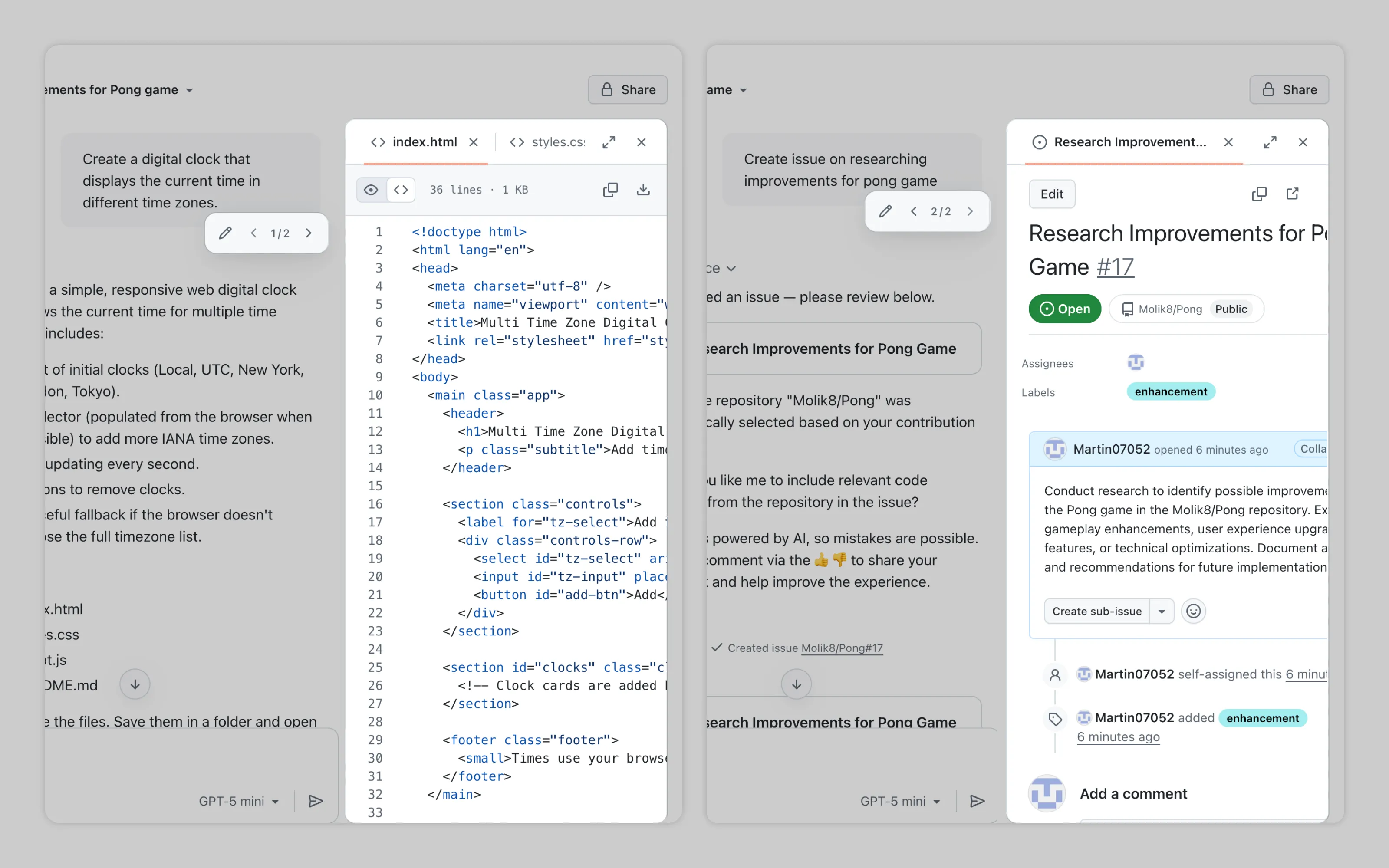Download the index.html file
This screenshot has width=1389, height=868.
[x=643, y=190]
